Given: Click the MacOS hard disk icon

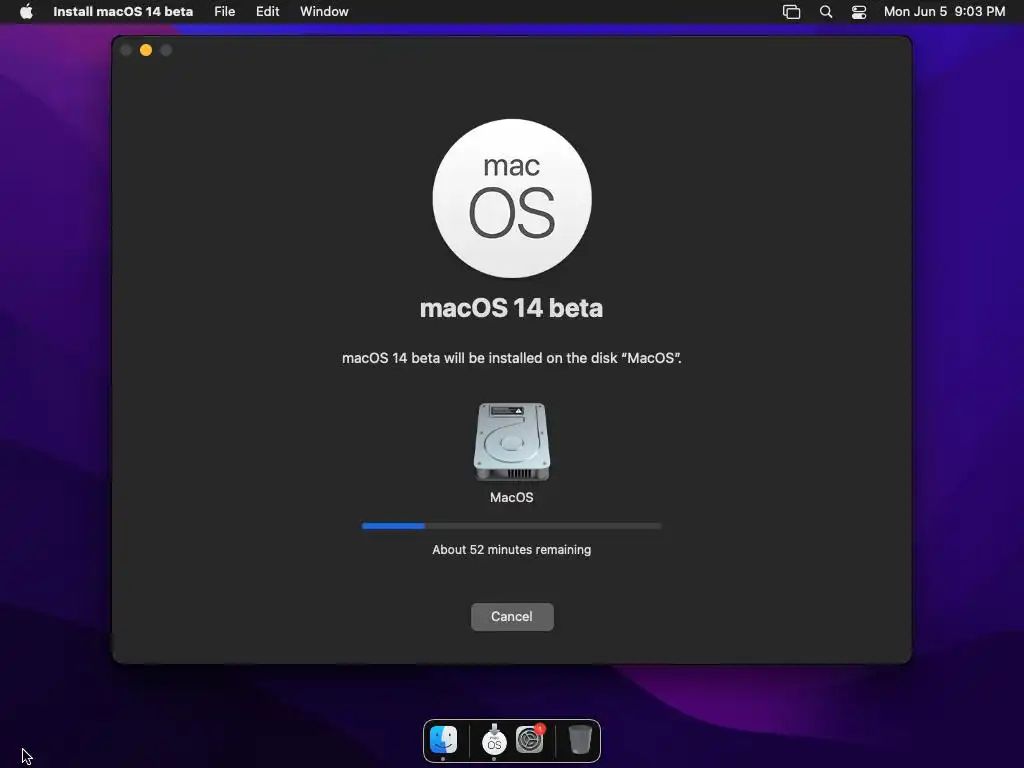Looking at the screenshot, I should tap(512, 442).
